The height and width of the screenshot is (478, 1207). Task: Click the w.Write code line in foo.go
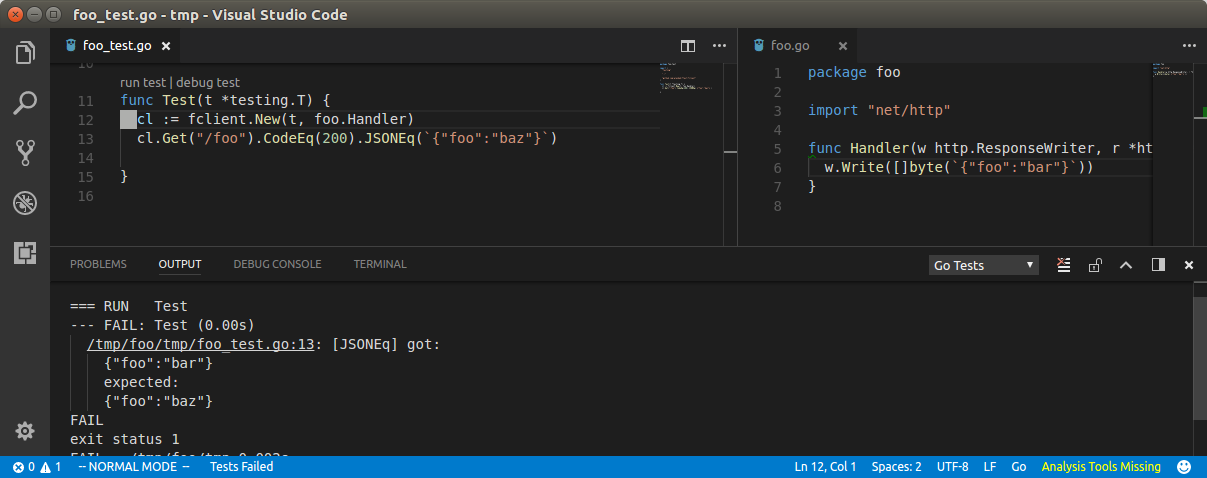(959, 168)
